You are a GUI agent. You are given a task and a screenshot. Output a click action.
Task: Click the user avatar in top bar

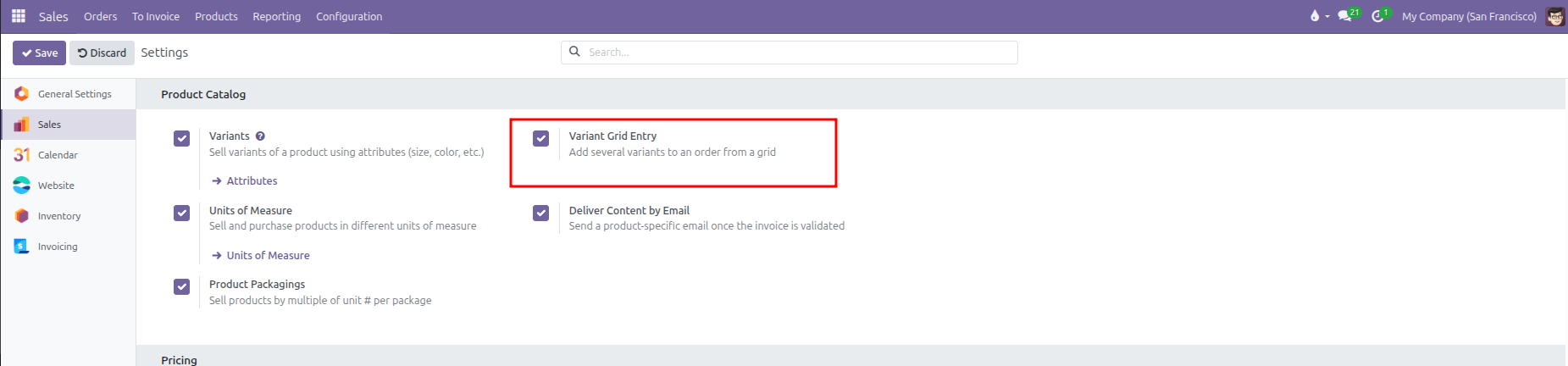[1555, 16]
